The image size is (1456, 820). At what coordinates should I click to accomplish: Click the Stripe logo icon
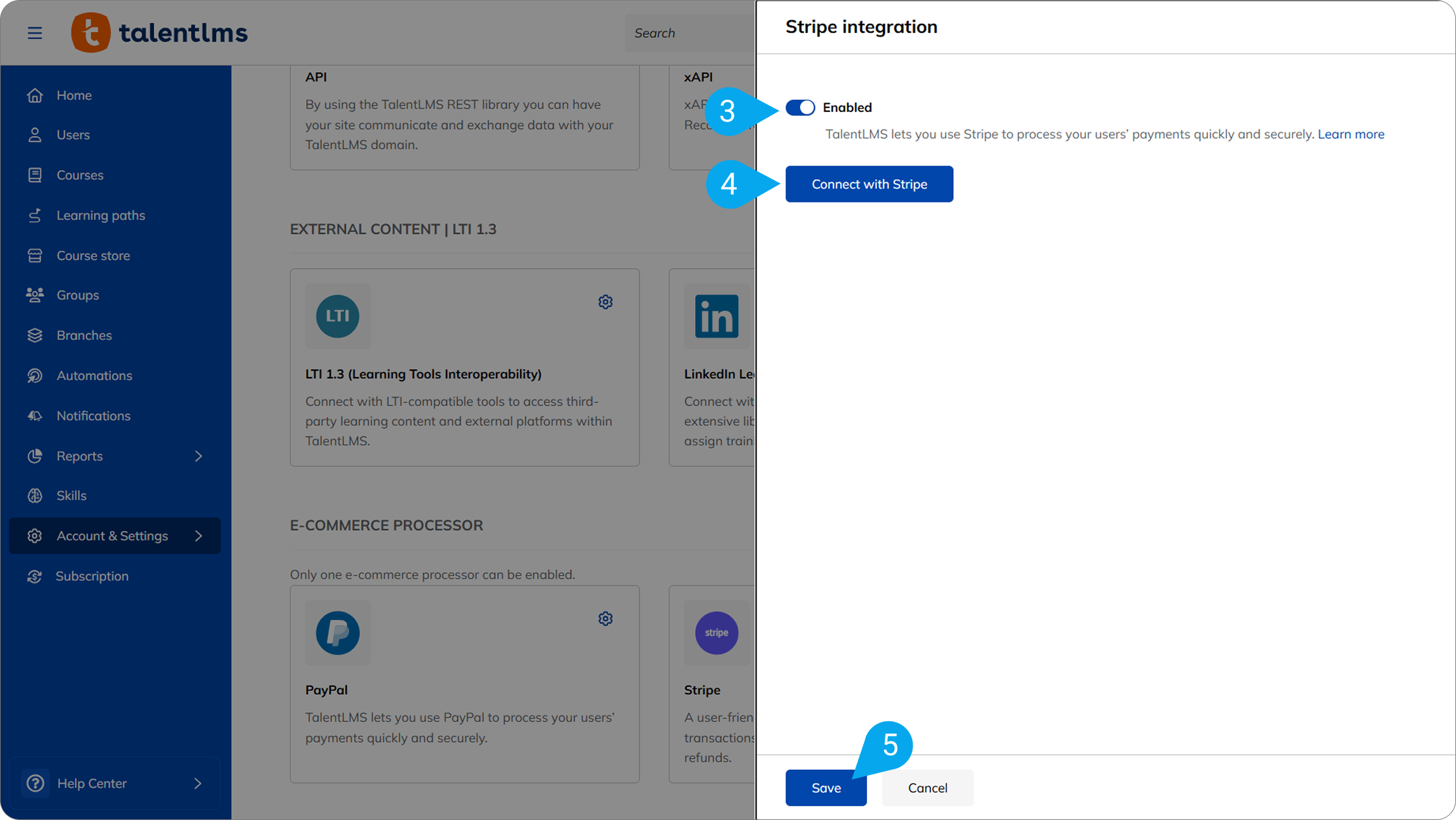[716, 632]
